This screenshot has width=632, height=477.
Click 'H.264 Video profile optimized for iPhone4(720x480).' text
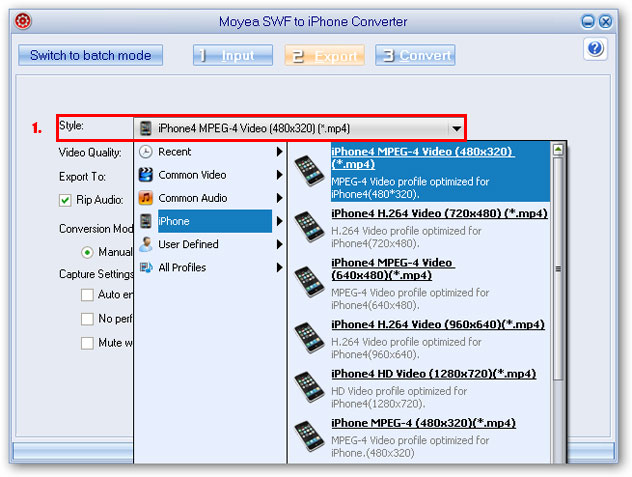click(x=406, y=237)
